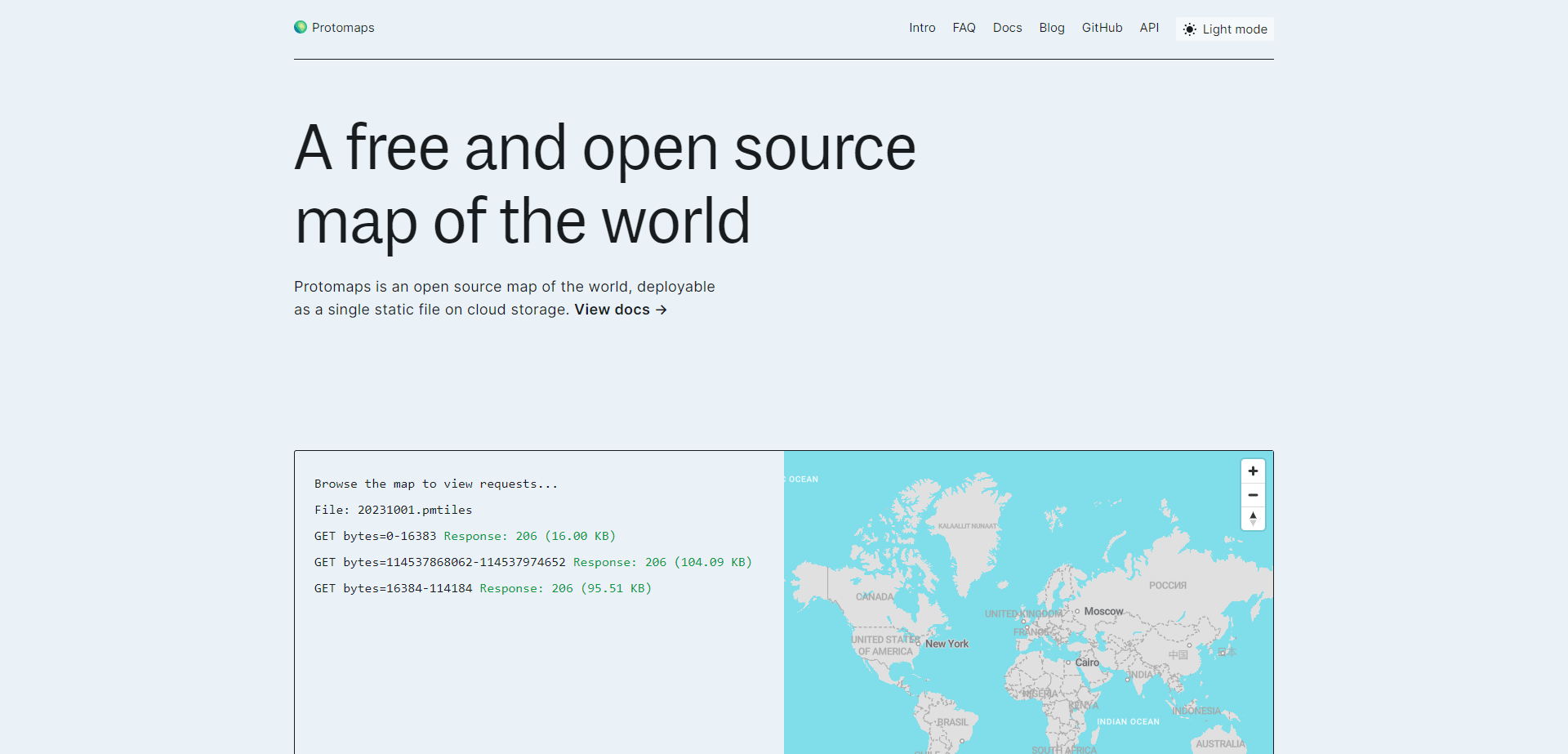The image size is (1568, 754).
Task: Click the Protomaps logo icon
Action: pos(301,27)
